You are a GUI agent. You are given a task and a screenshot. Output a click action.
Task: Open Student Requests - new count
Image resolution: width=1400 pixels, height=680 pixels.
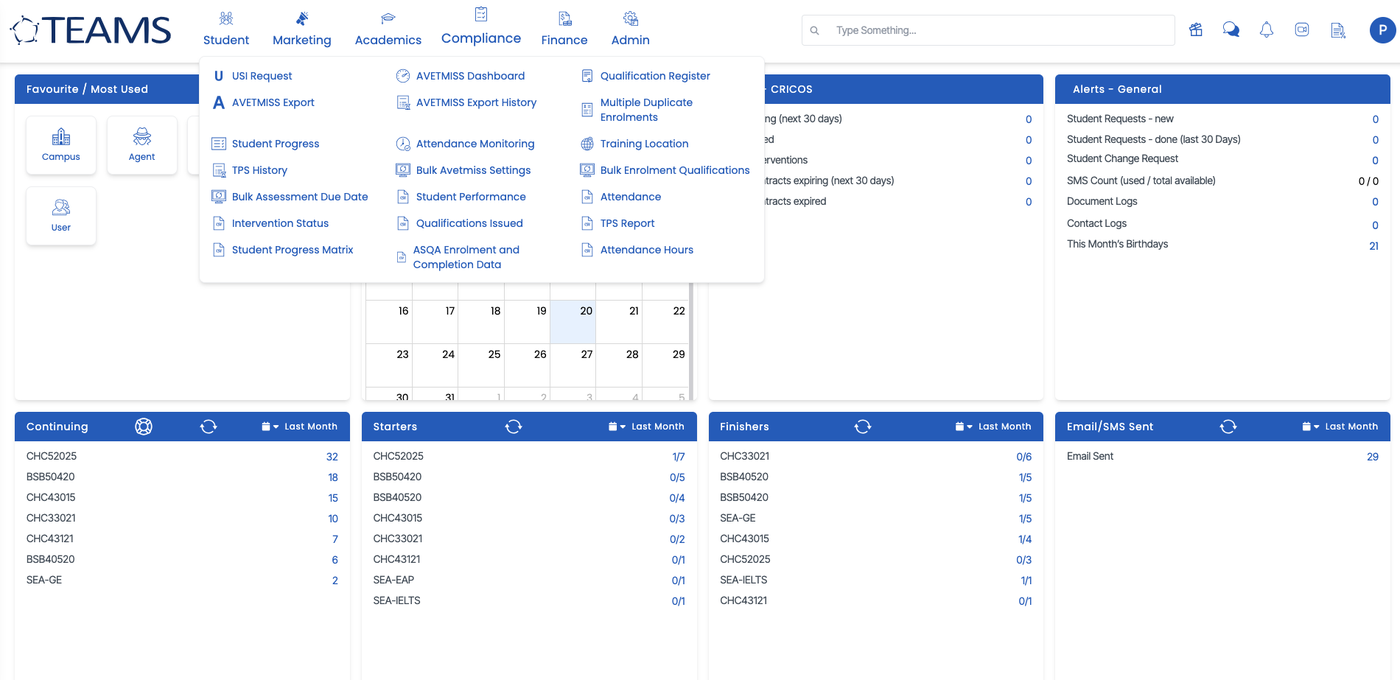[1376, 120]
